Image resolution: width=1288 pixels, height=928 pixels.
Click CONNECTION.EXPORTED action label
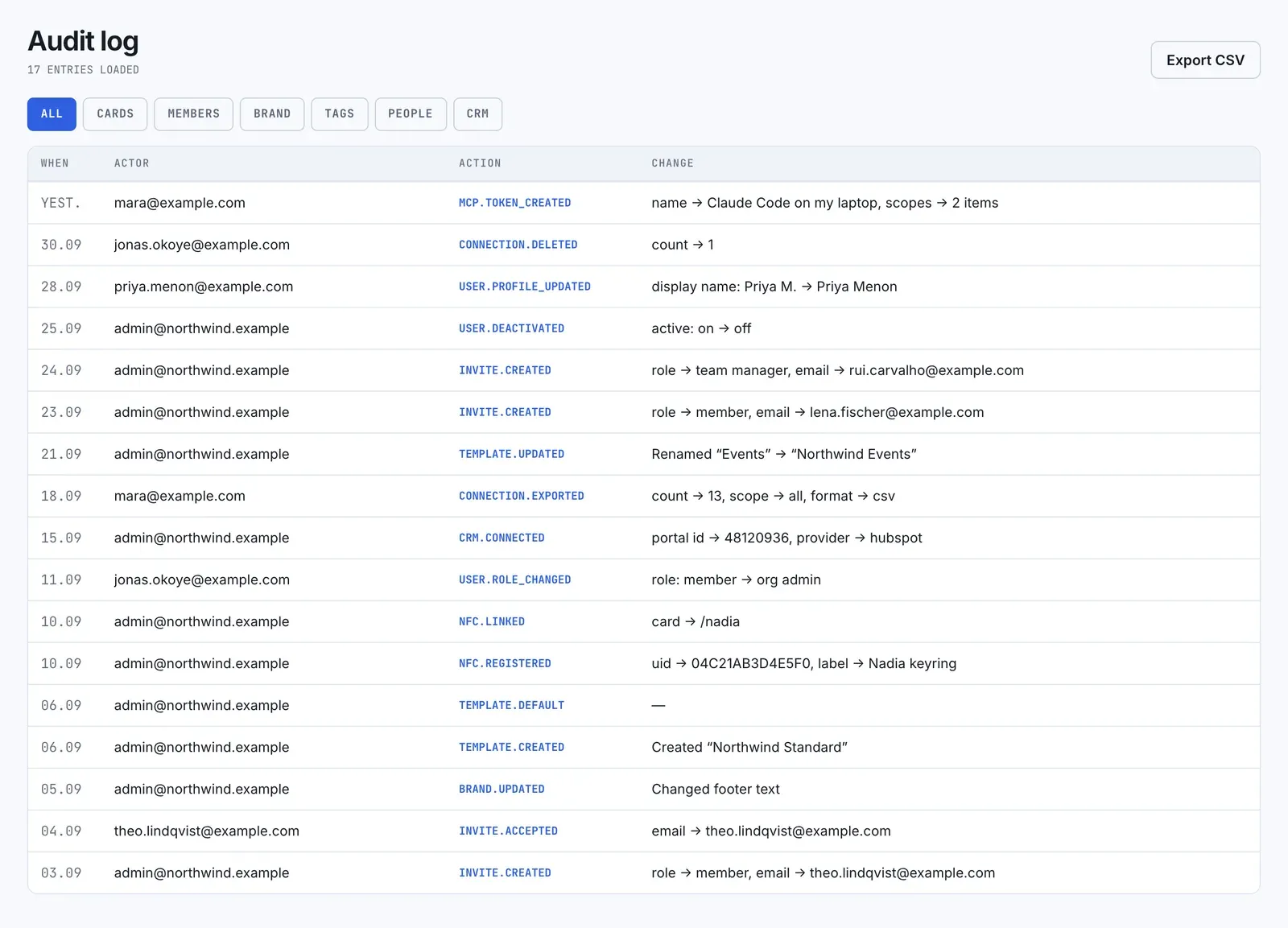point(522,496)
